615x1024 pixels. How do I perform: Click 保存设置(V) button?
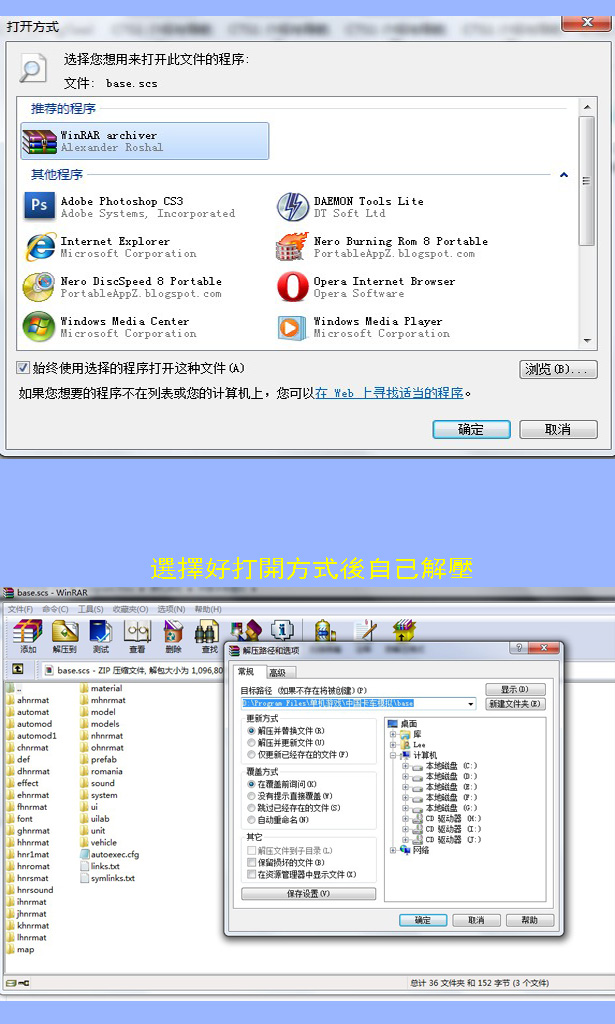309,894
